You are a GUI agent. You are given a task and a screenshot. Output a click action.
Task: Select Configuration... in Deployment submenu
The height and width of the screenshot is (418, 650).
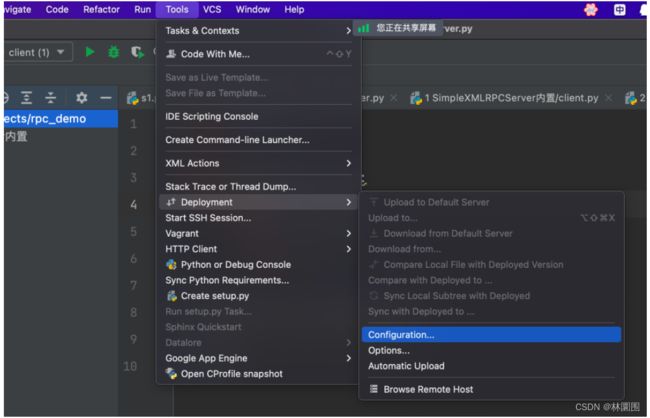tap(491, 335)
